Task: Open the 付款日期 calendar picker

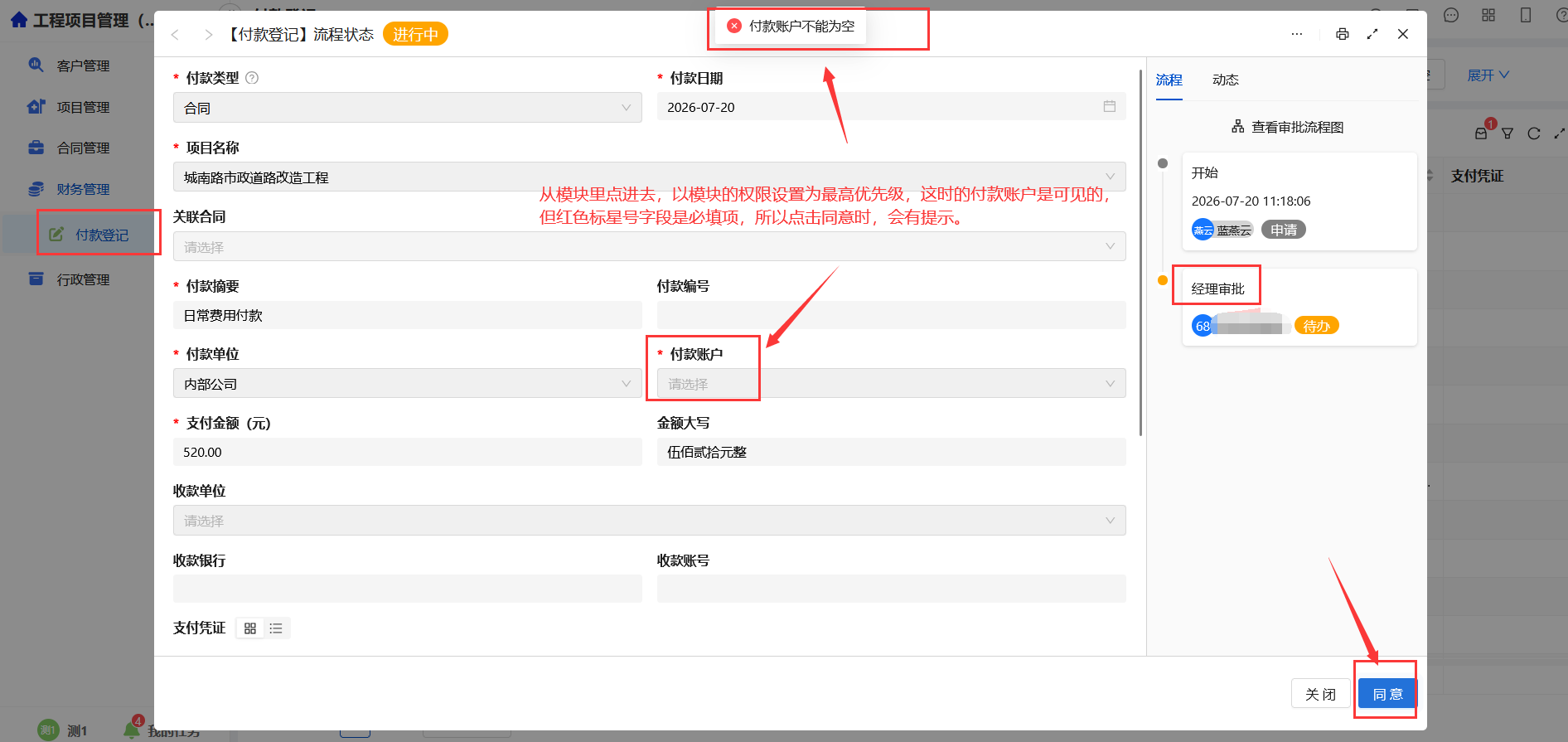Action: [x=1110, y=107]
